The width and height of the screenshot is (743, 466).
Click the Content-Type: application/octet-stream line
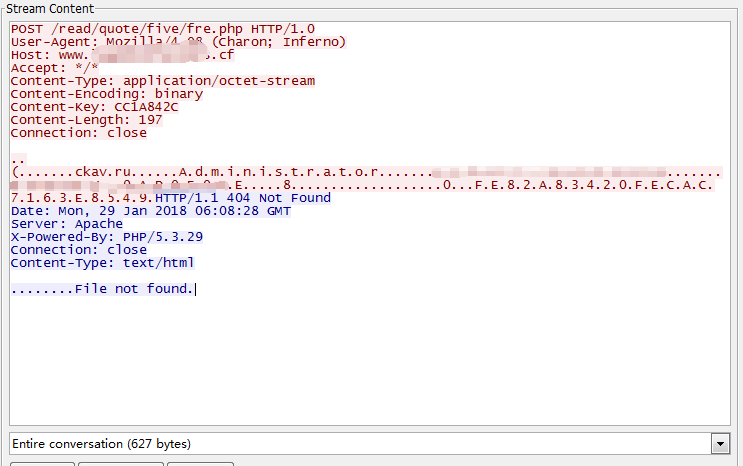click(163, 81)
